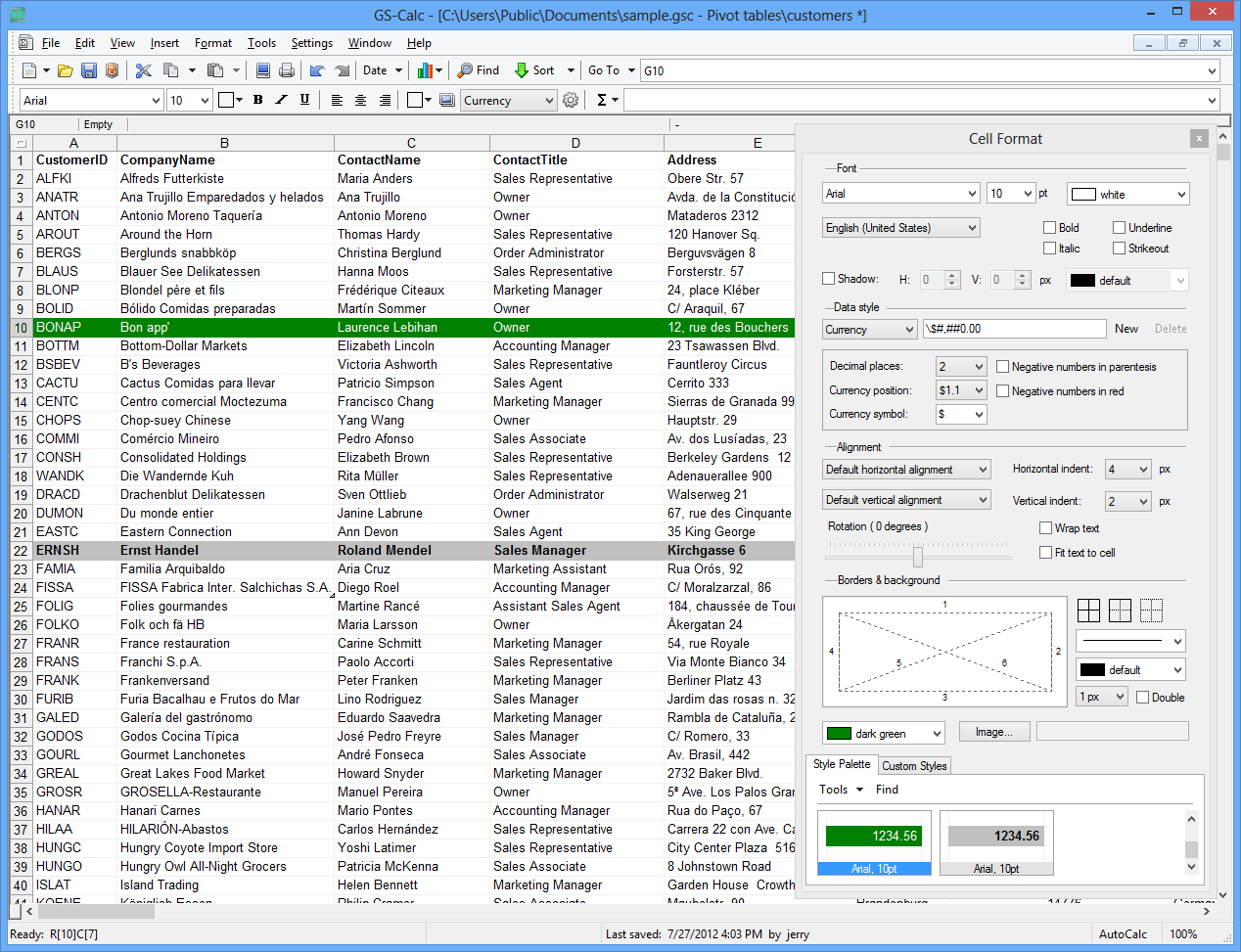The height and width of the screenshot is (952, 1241).
Task: Toggle the Wrap text checkbox
Action: tap(1045, 528)
